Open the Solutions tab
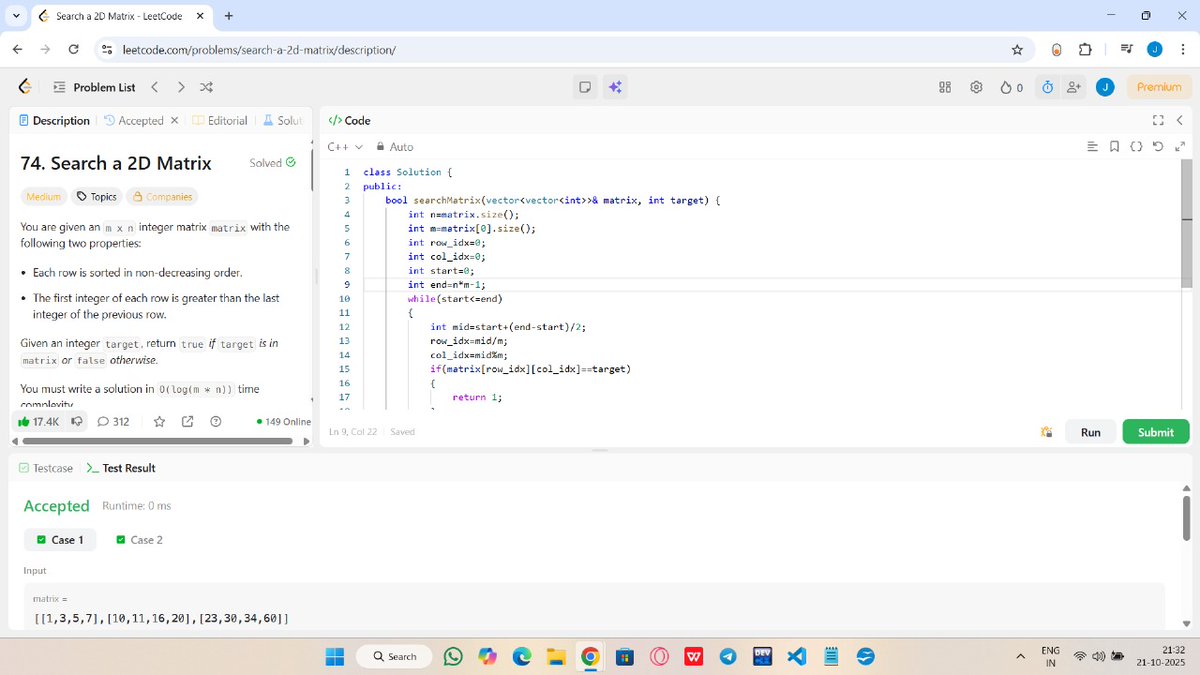Viewport: 1200px width, 675px height. [282, 120]
